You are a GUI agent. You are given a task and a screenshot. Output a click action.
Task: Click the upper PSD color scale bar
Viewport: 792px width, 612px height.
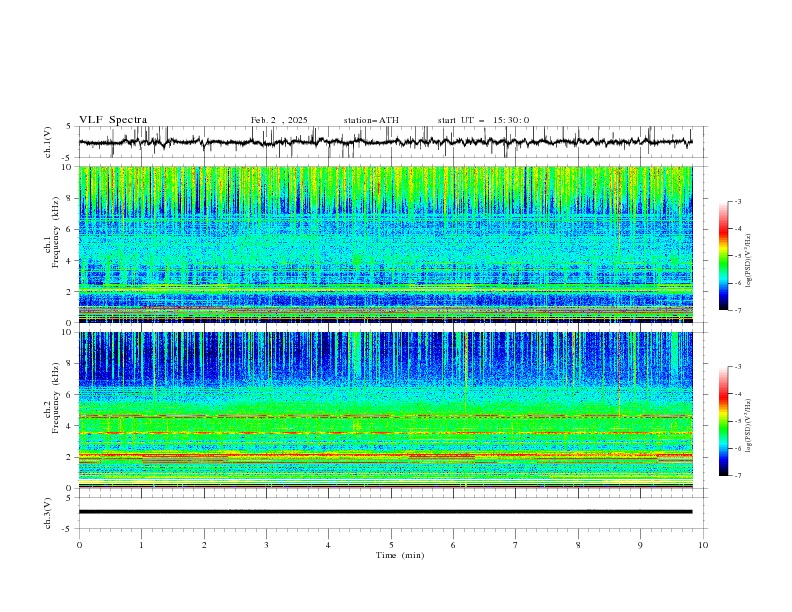tap(723, 256)
